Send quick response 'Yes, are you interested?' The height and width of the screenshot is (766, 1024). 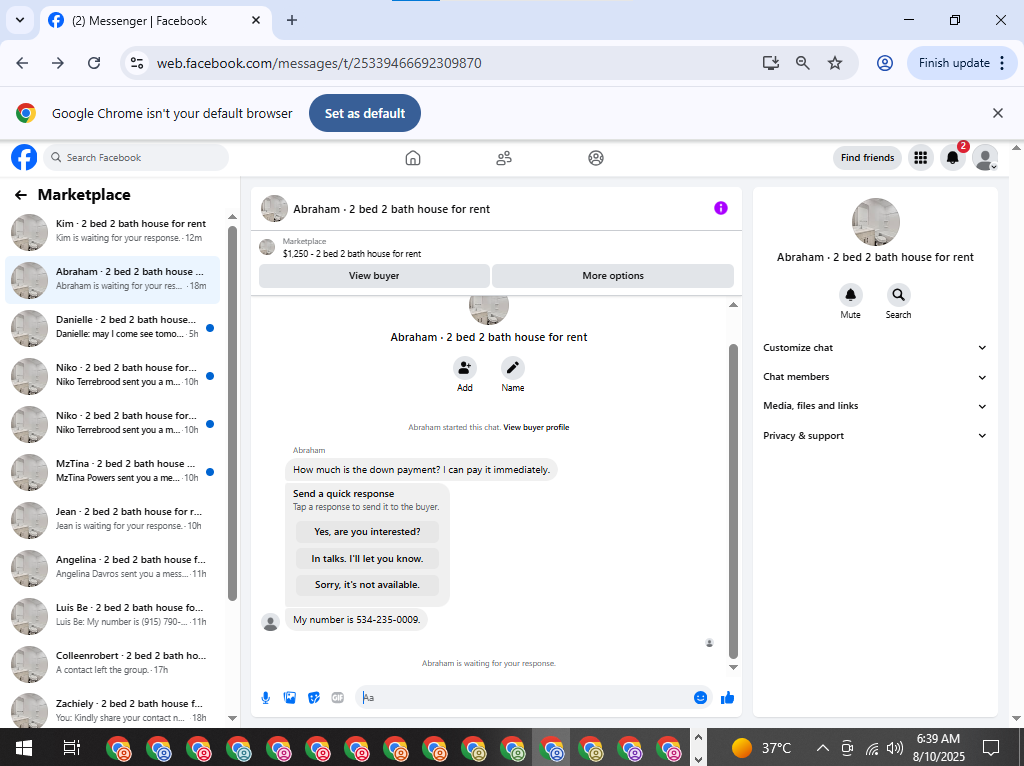click(367, 532)
